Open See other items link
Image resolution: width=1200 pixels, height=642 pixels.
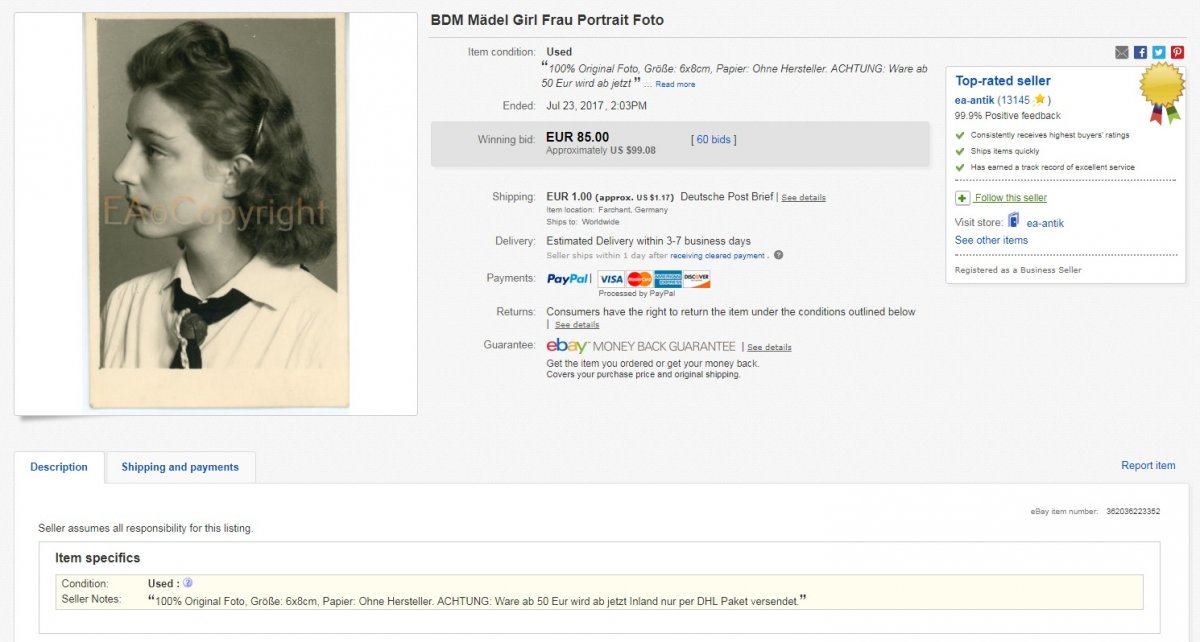[991, 240]
